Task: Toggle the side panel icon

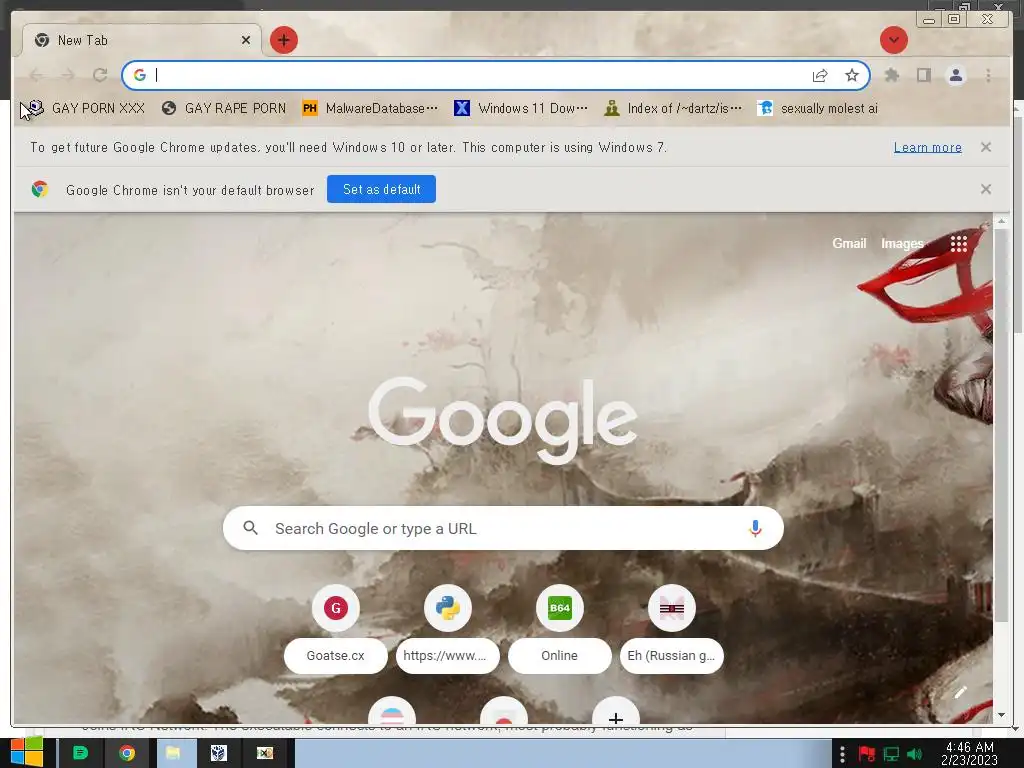Action: pos(923,75)
